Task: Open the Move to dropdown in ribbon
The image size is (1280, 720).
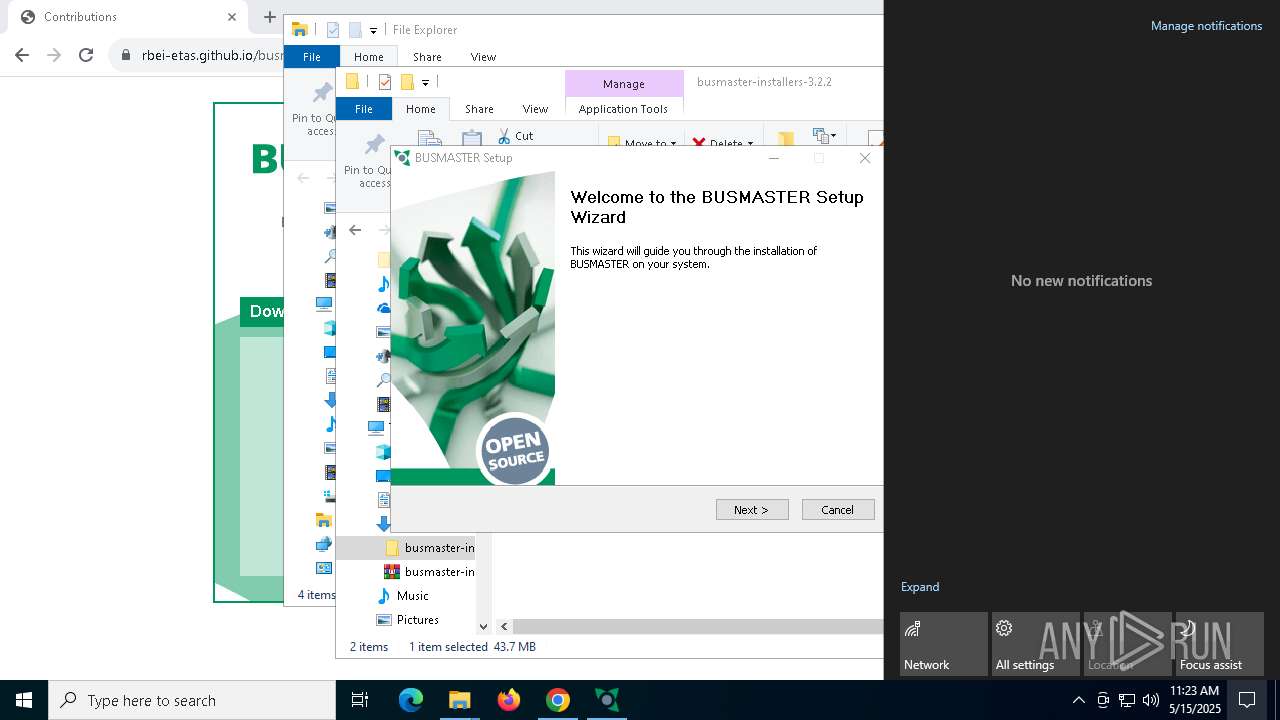Action: [642, 143]
